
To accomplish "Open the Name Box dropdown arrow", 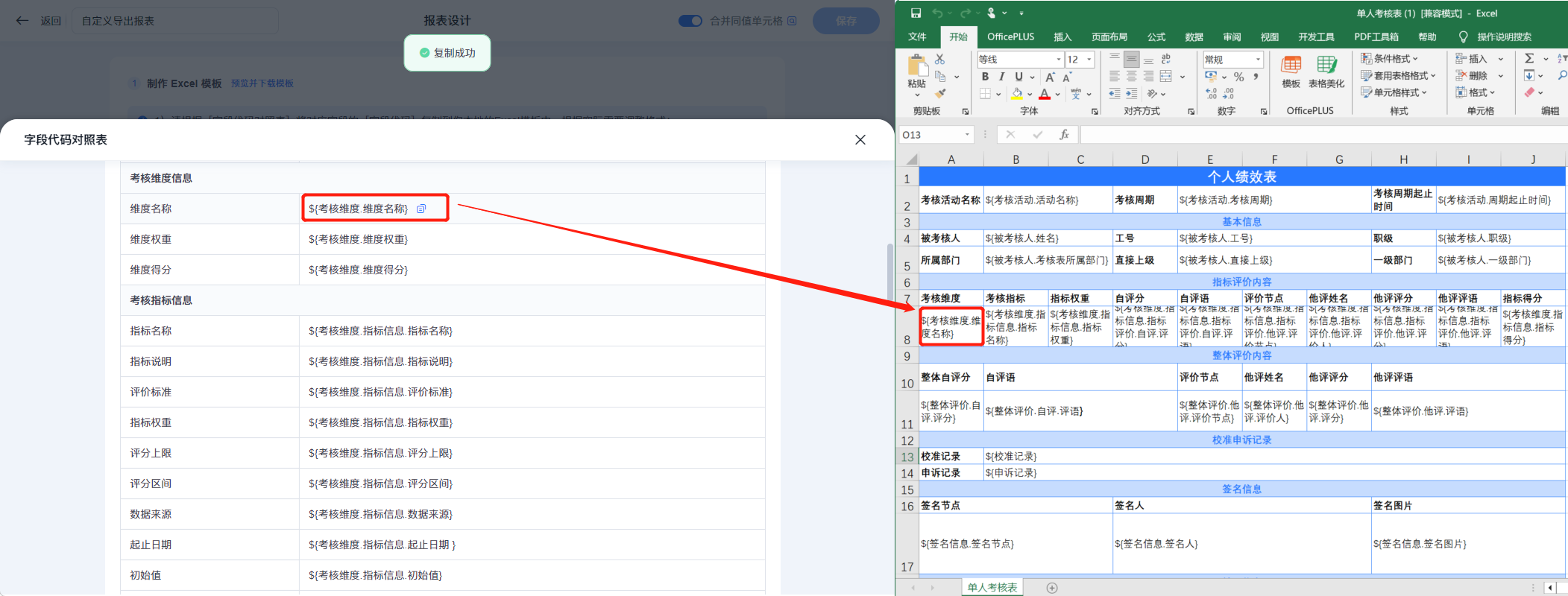I will pyautogui.click(x=968, y=135).
